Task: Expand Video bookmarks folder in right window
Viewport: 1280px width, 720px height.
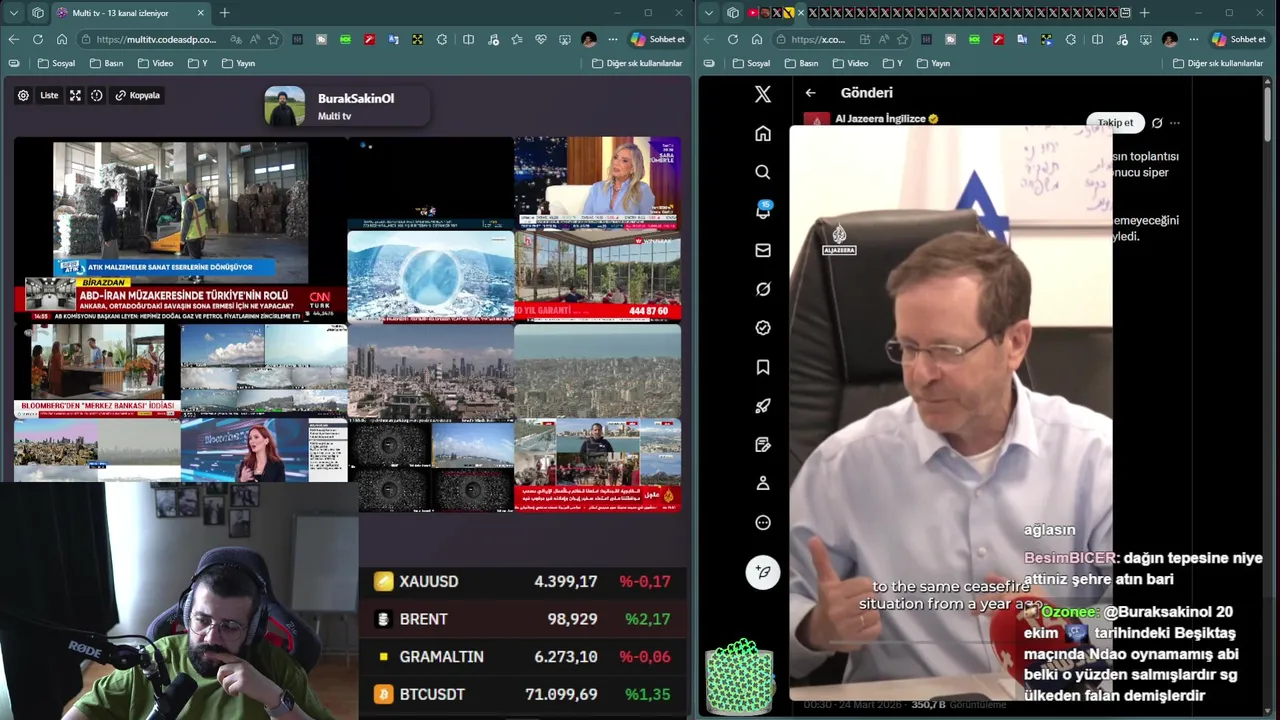Action: [x=851, y=63]
